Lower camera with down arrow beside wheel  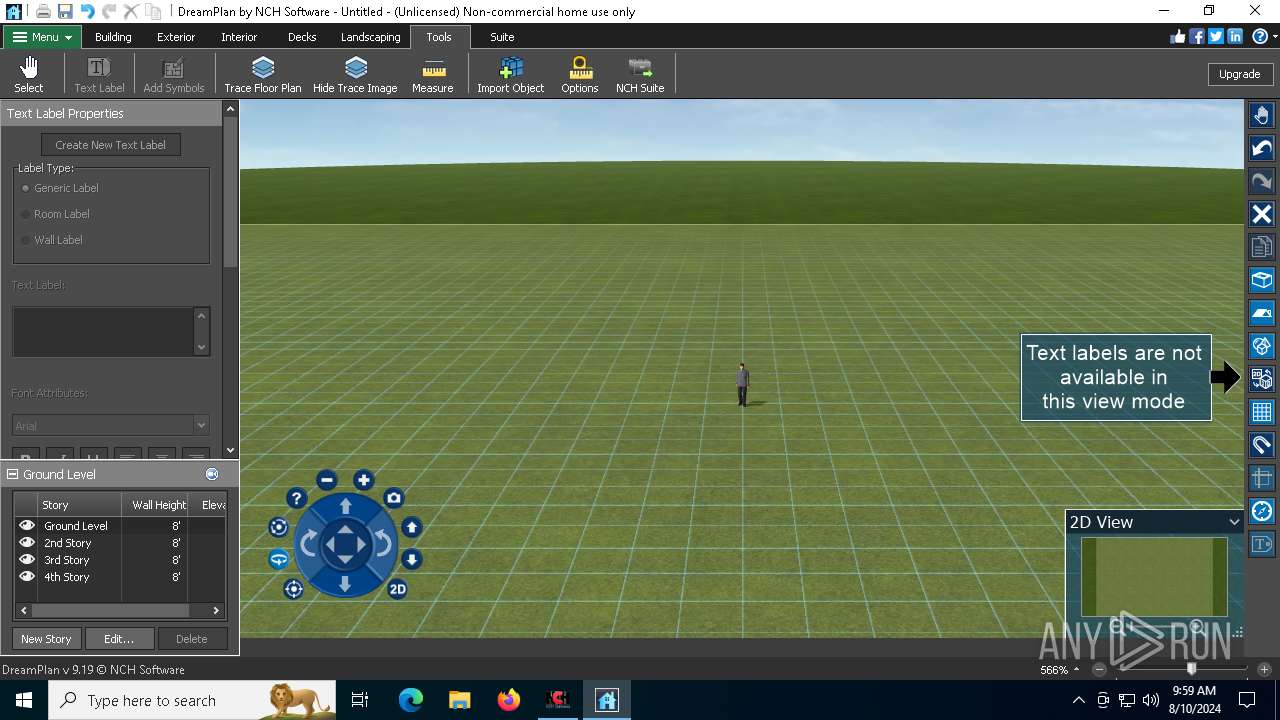pos(411,559)
